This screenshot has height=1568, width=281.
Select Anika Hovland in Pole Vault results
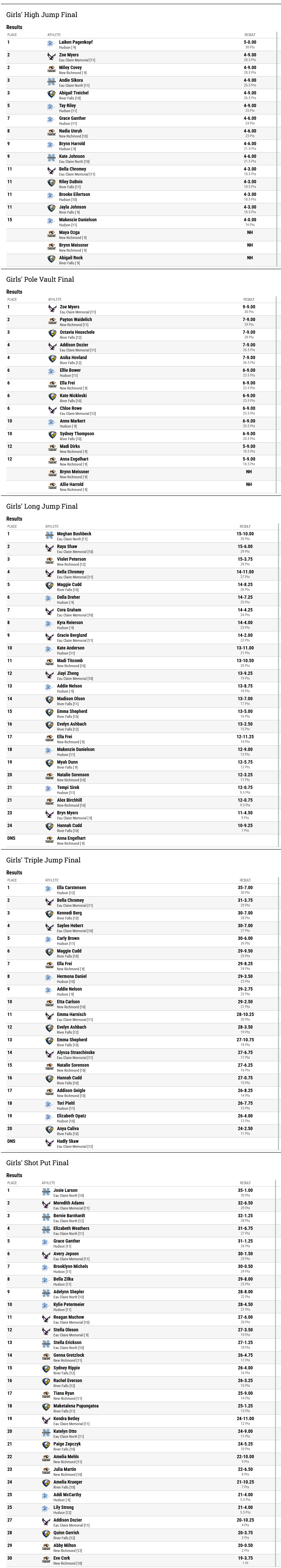pyautogui.click(x=73, y=357)
